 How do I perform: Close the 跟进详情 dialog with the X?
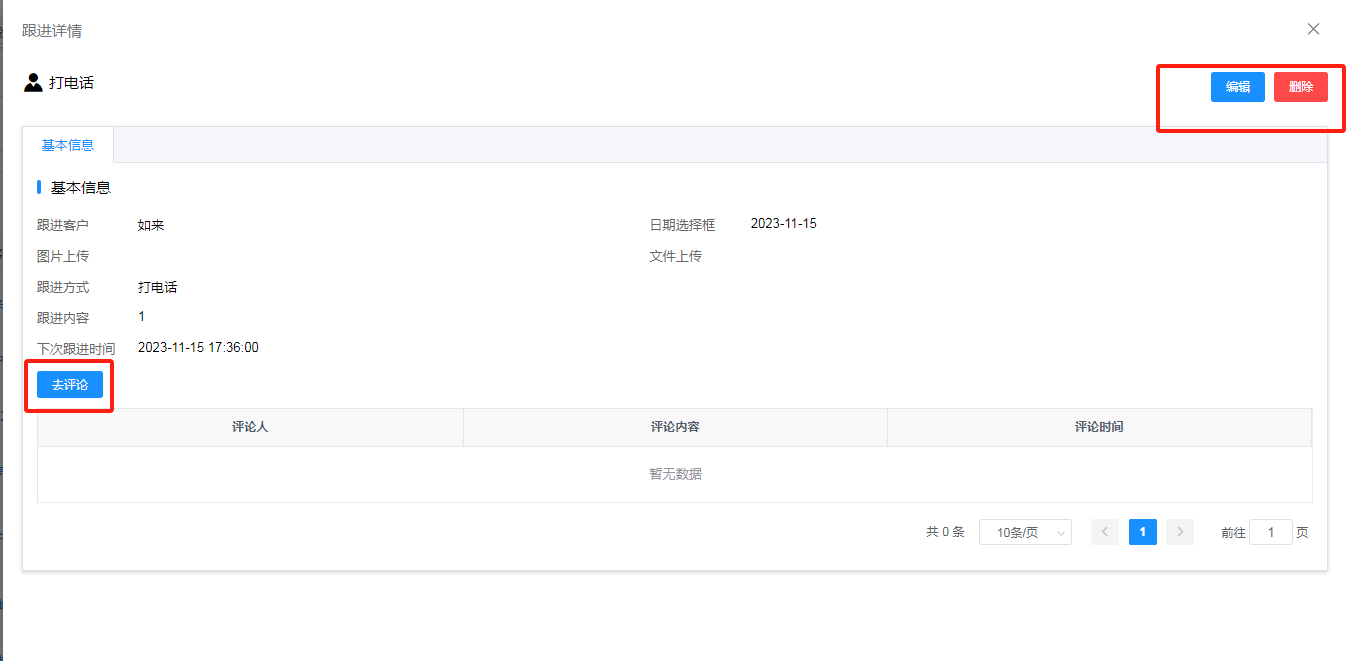coord(1313,29)
